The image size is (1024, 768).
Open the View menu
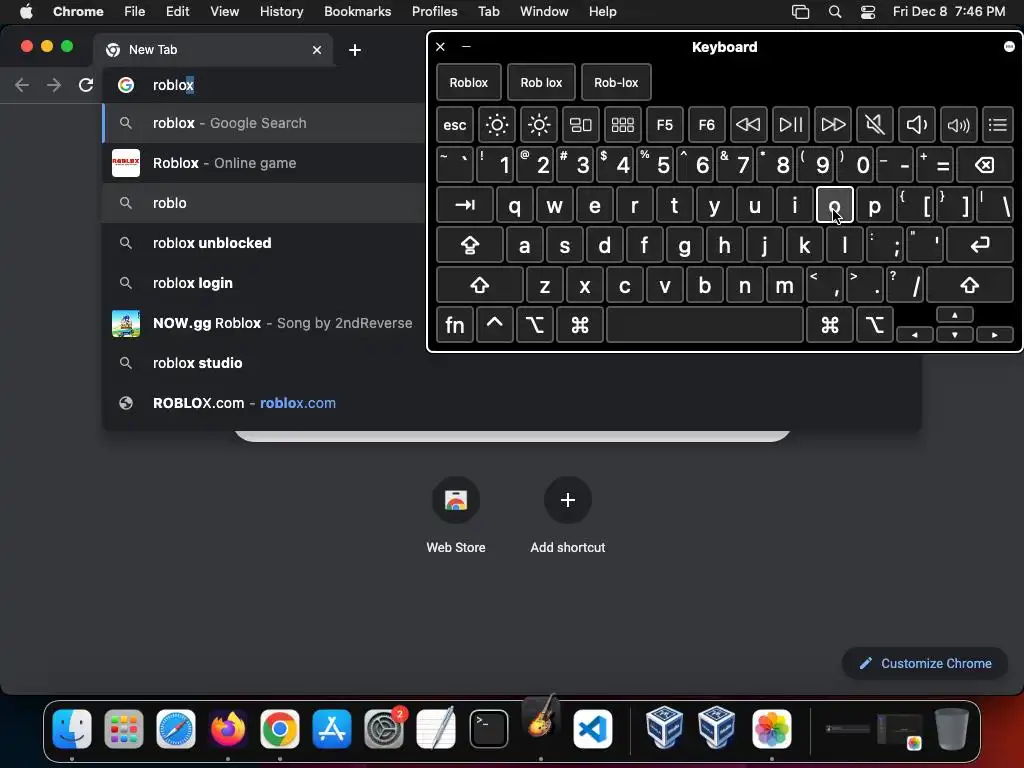click(224, 11)
